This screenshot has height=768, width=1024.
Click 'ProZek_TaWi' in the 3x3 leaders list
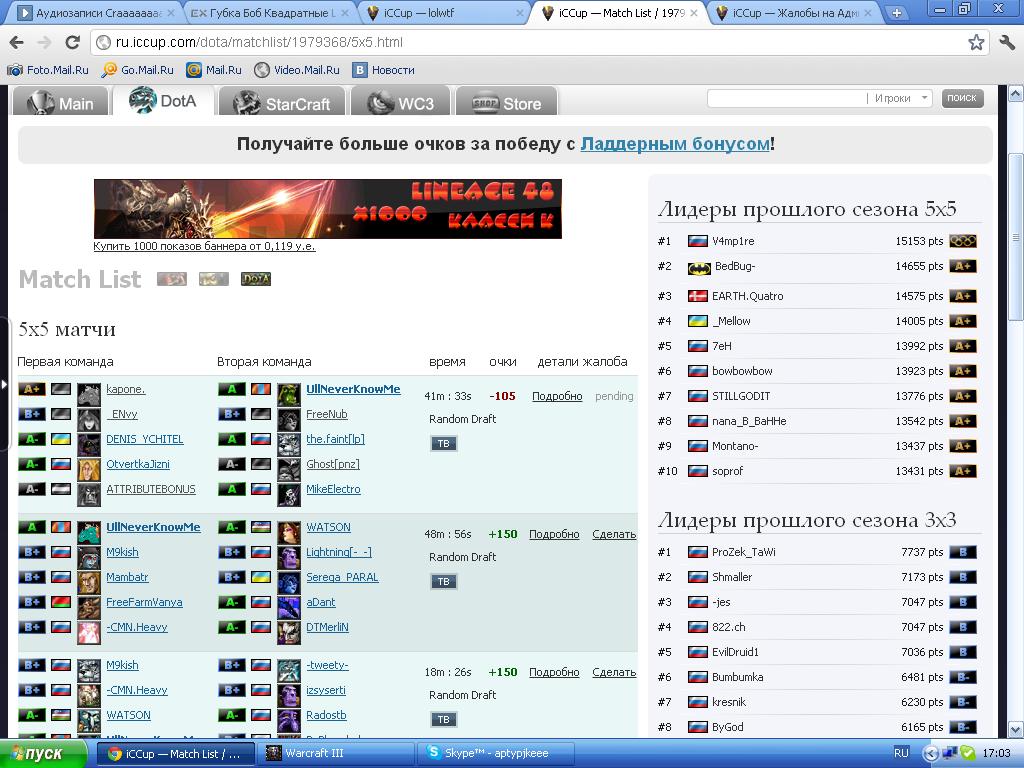point(743,552)
